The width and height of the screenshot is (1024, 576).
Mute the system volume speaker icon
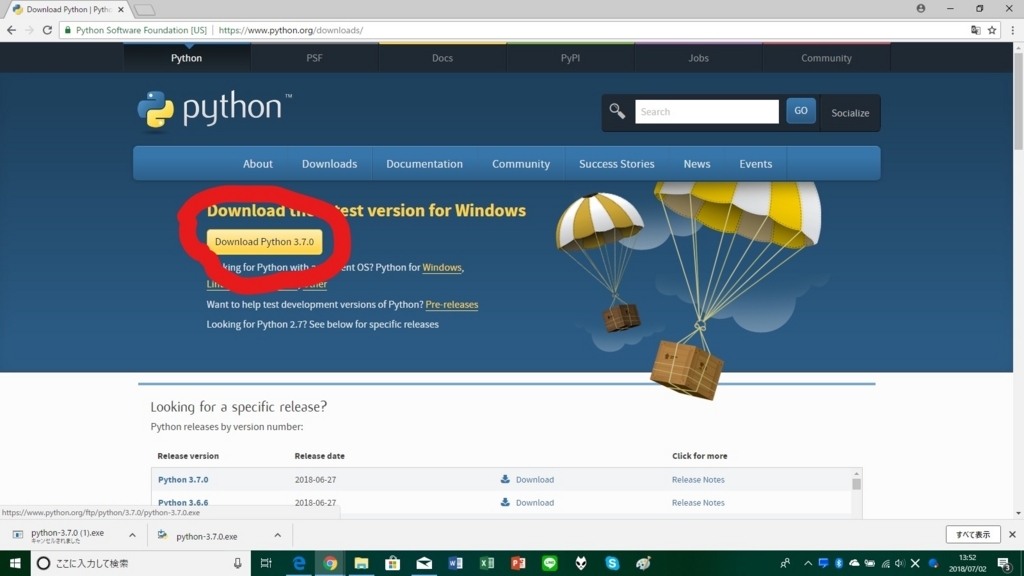(900, 563)
